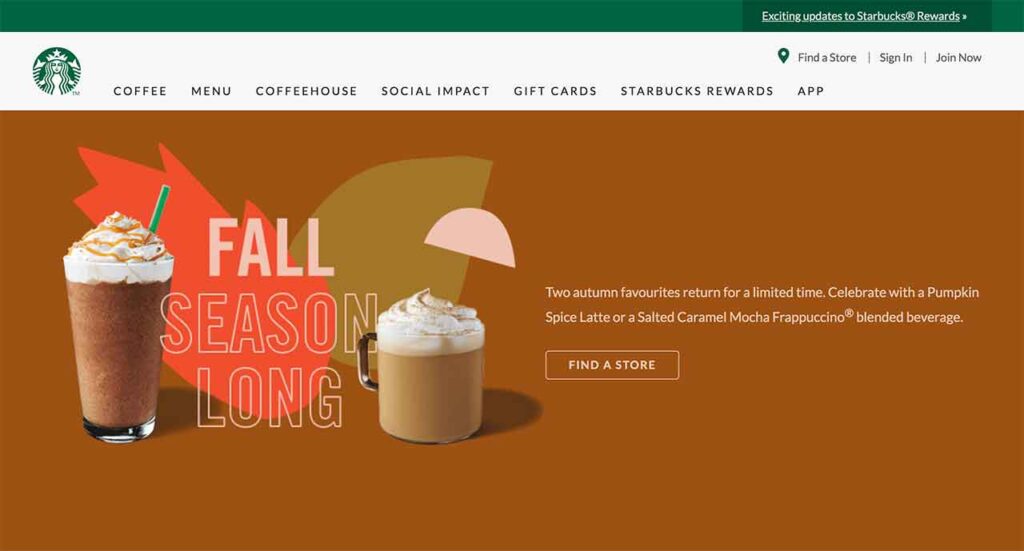1024x551 pixels.
Task: Click the pink half-circle leaf shape
Action: 472,237
